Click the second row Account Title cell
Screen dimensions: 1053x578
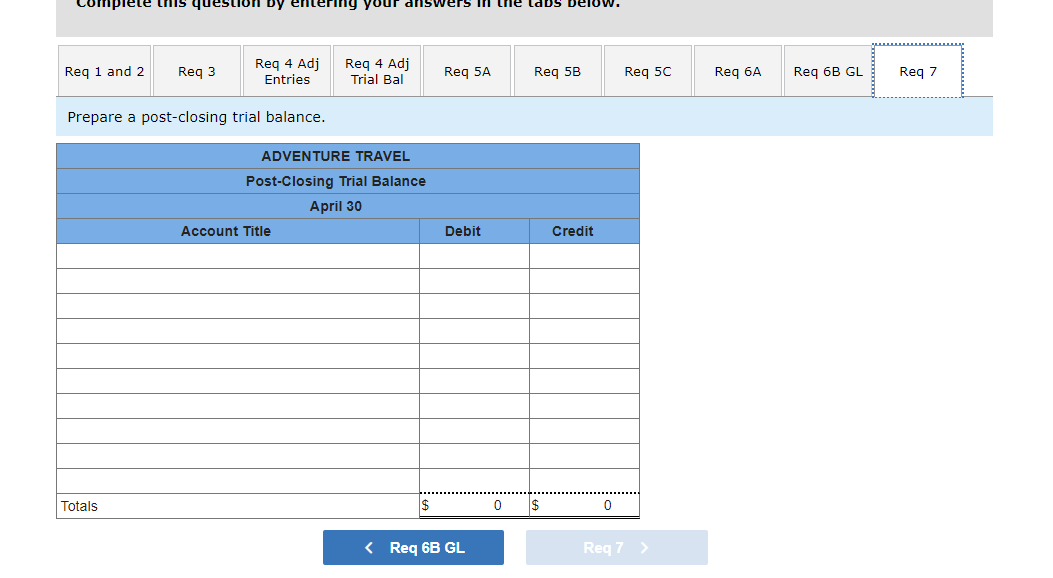(237, 281)
